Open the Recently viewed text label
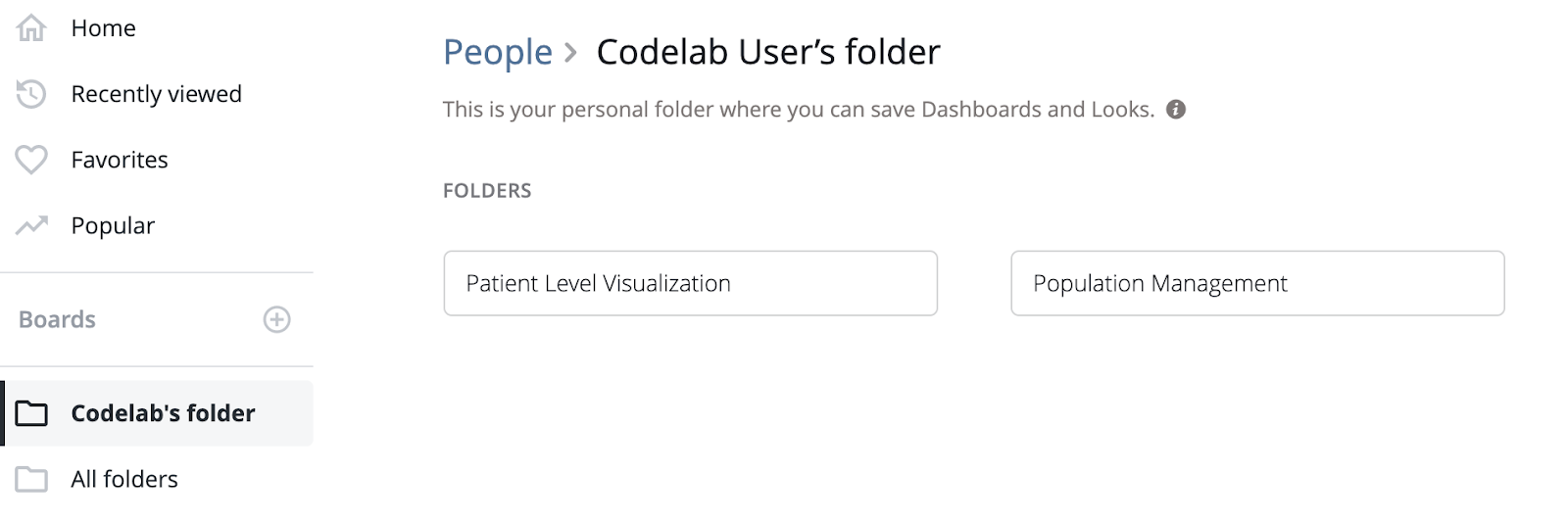This screenshot has height=522, width=1568. [156, 94]
